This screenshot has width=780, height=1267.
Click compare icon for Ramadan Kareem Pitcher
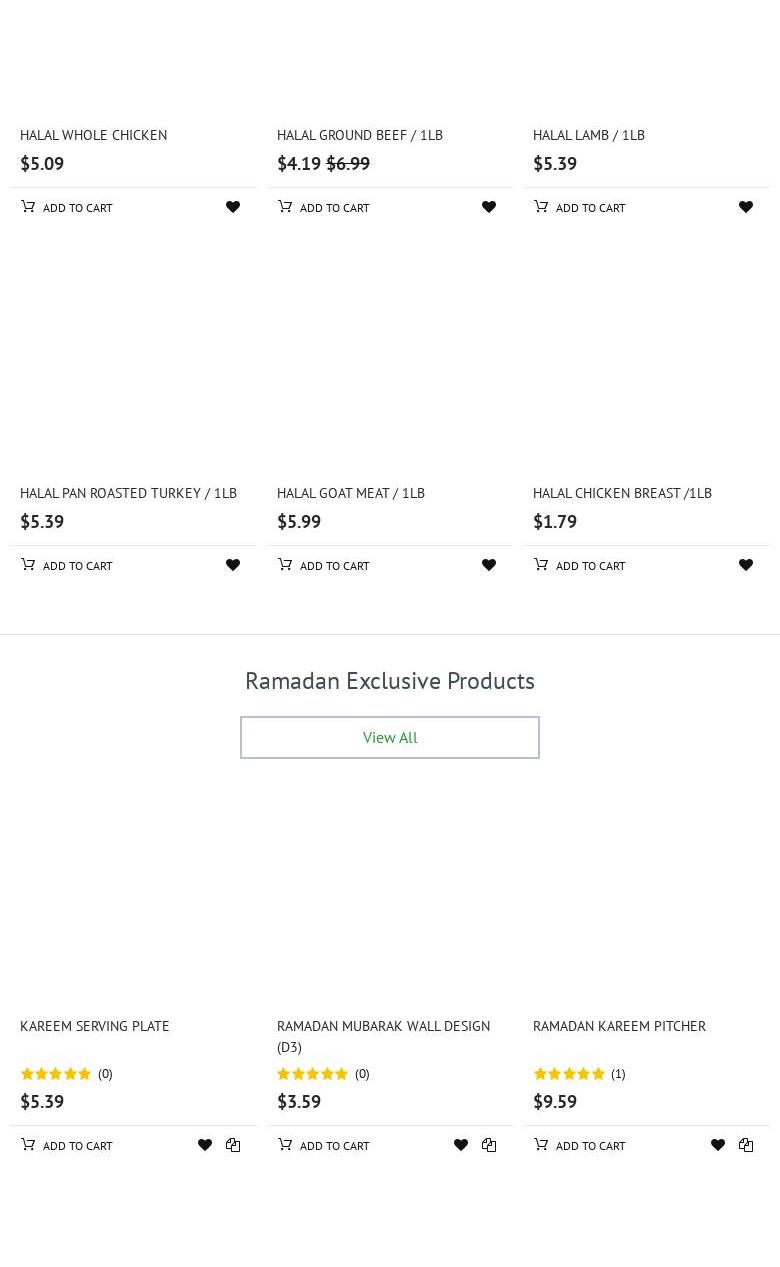(x=746, y=1145)
